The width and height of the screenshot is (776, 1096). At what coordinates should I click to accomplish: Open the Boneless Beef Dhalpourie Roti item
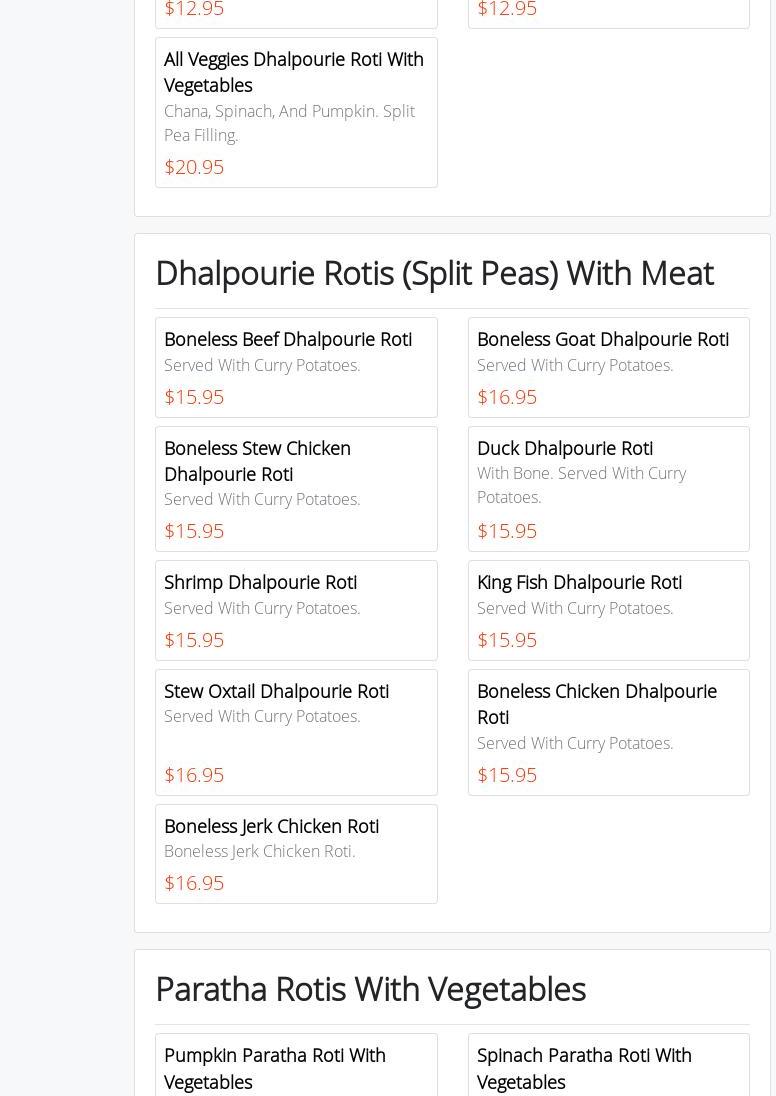[x=288, y=340]
